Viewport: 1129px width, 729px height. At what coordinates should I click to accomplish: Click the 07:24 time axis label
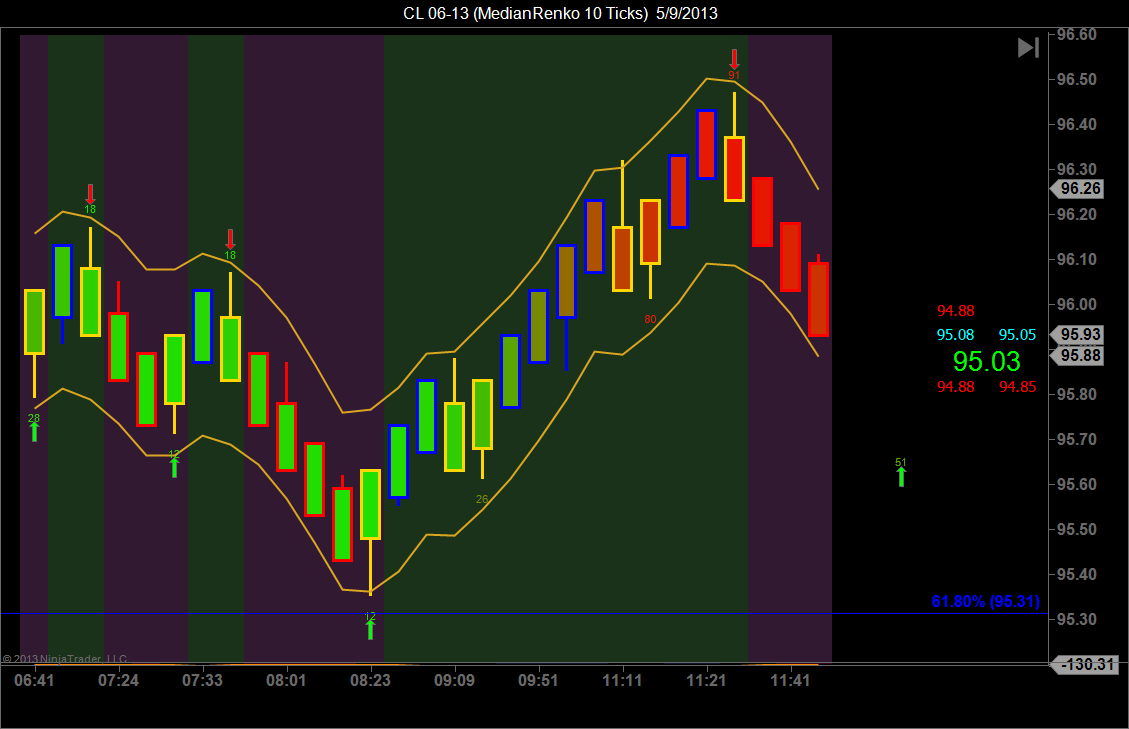[x=118, y=680]
